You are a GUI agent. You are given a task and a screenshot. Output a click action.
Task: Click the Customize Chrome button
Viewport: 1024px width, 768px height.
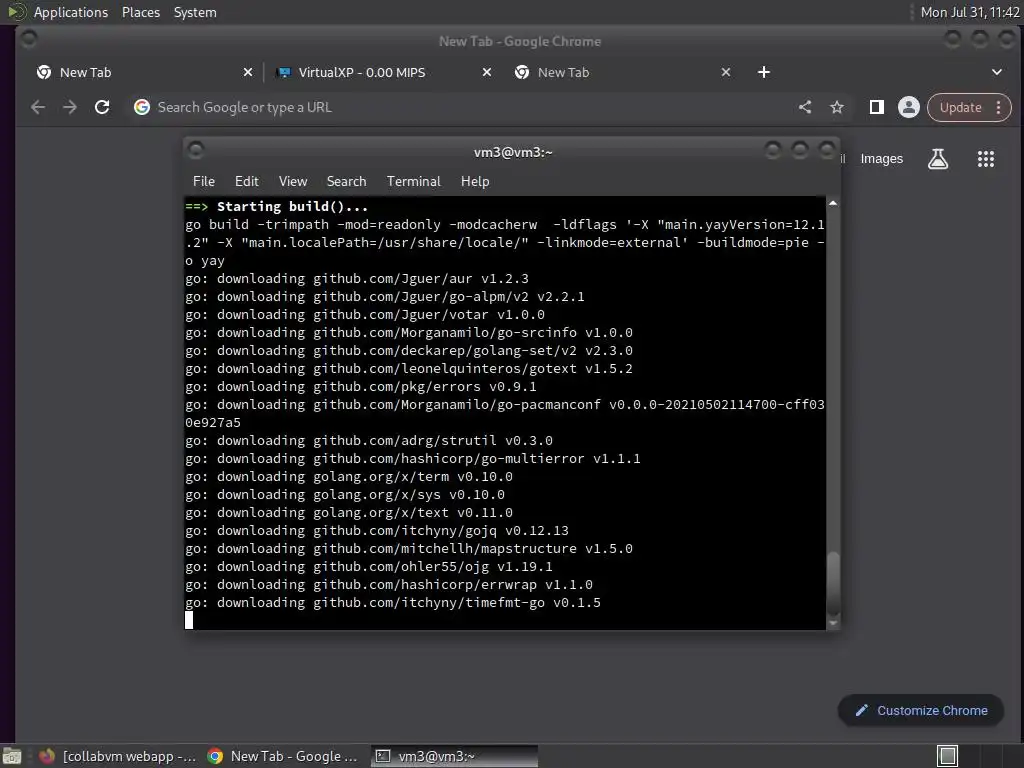[x=921, y=711]
